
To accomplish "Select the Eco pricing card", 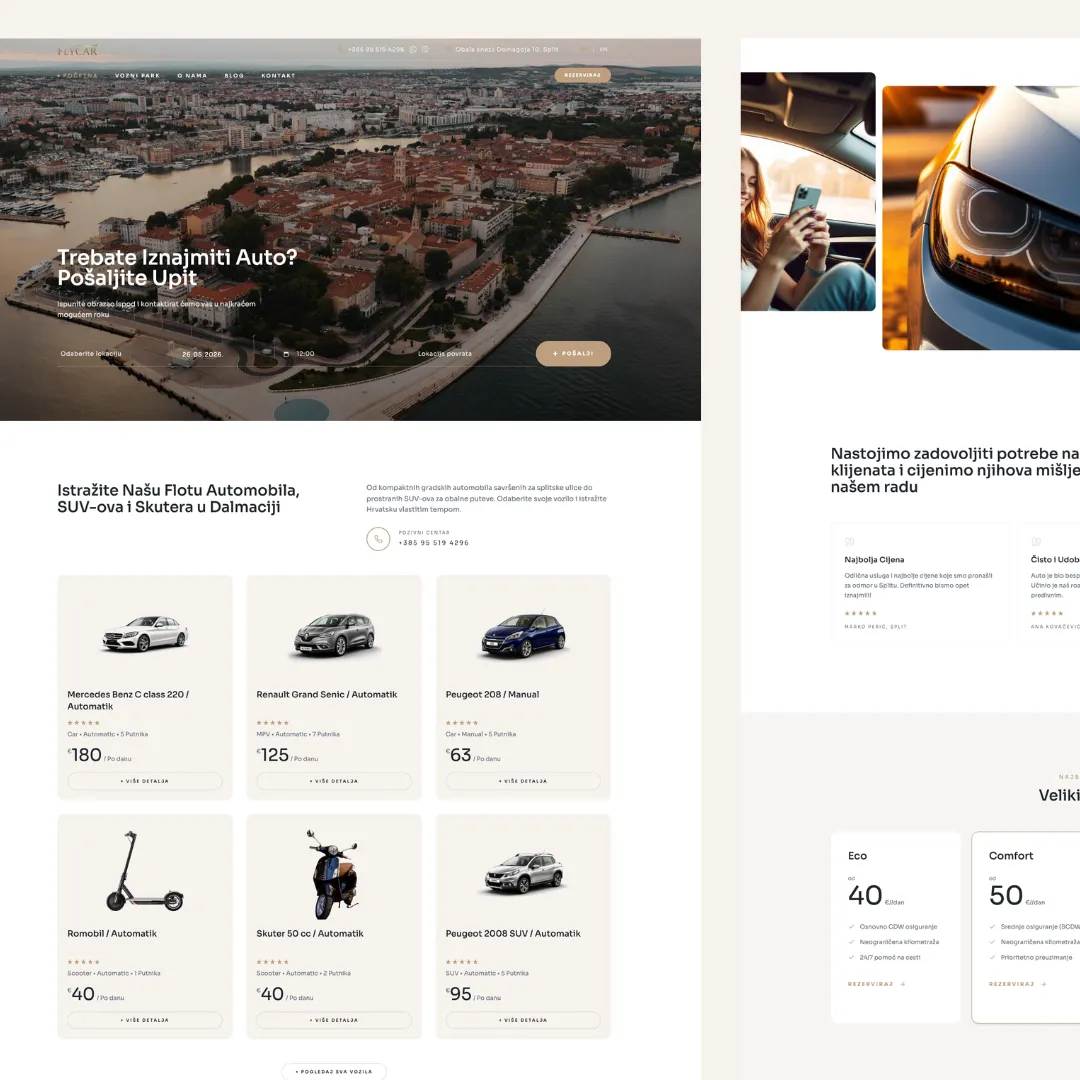I will click(895, 927).
